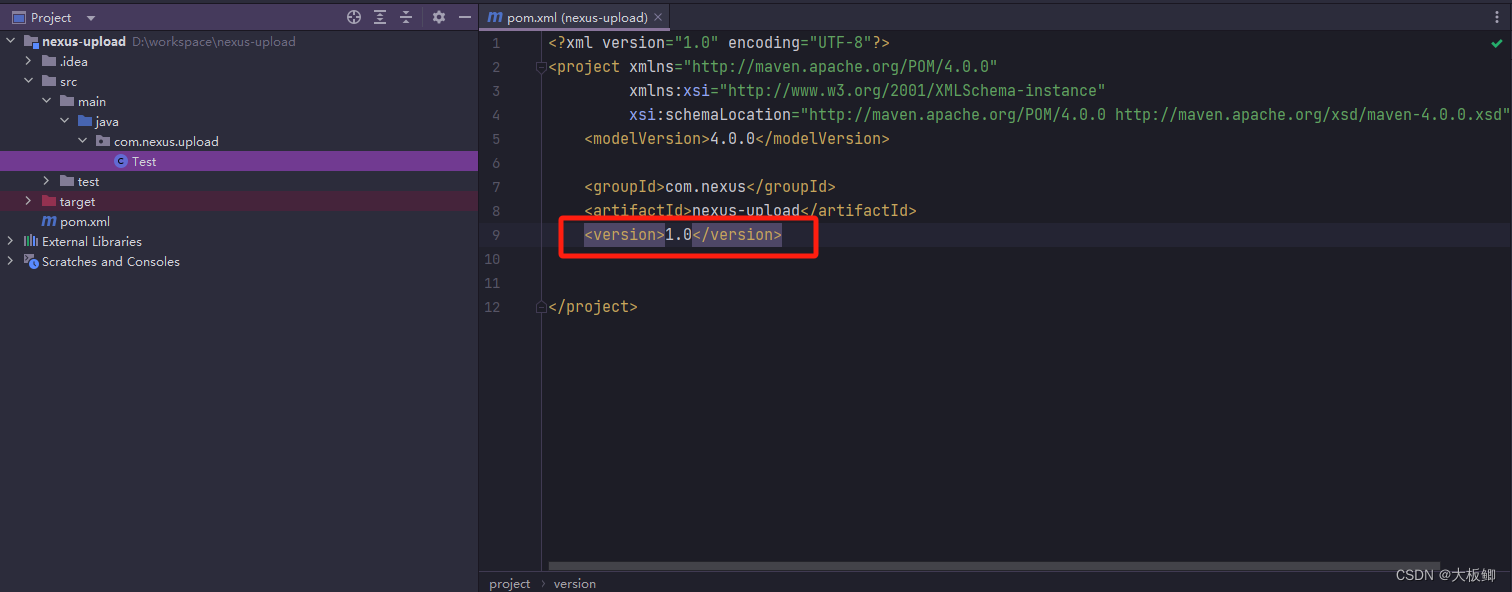
Task: Click line number 9 in gutter
Action: tap(496, 235)
